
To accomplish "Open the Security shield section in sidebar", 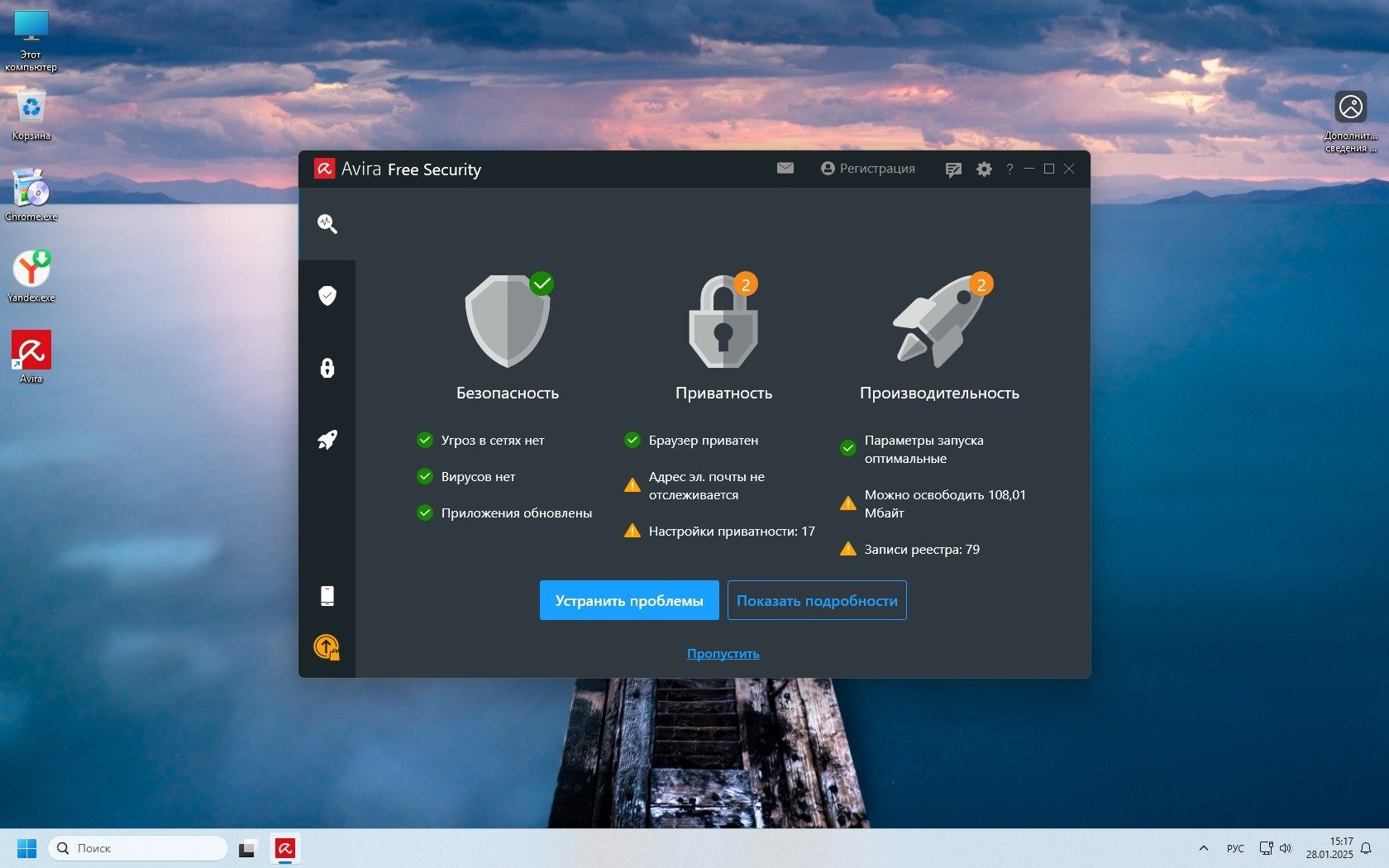I will 327,295.
